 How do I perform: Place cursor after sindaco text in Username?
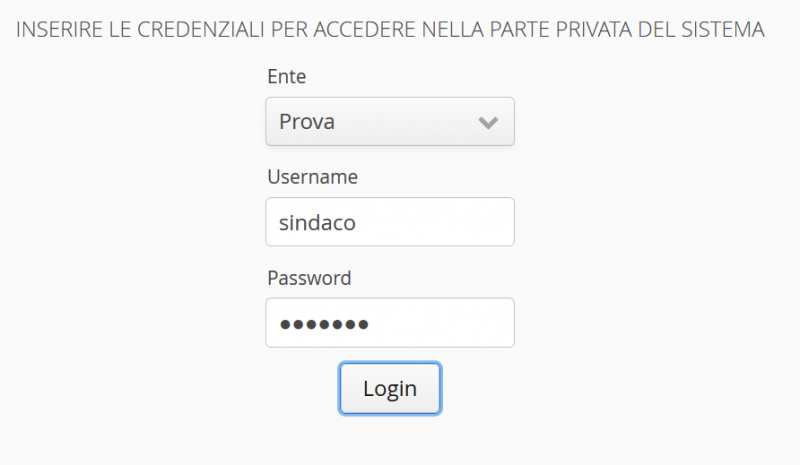(358, 222)
